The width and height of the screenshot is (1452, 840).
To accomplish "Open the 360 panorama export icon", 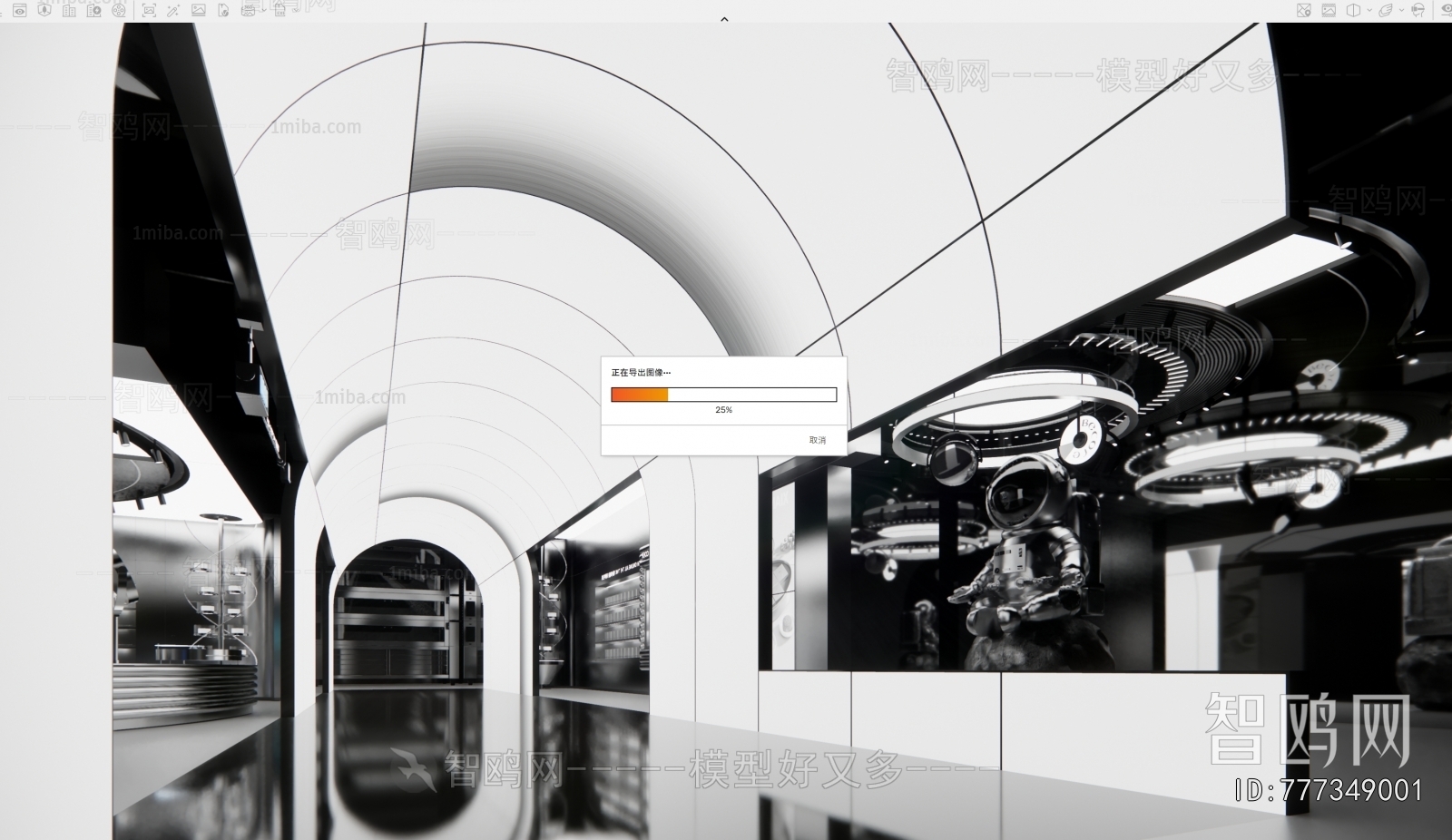I will click(248, 11).
